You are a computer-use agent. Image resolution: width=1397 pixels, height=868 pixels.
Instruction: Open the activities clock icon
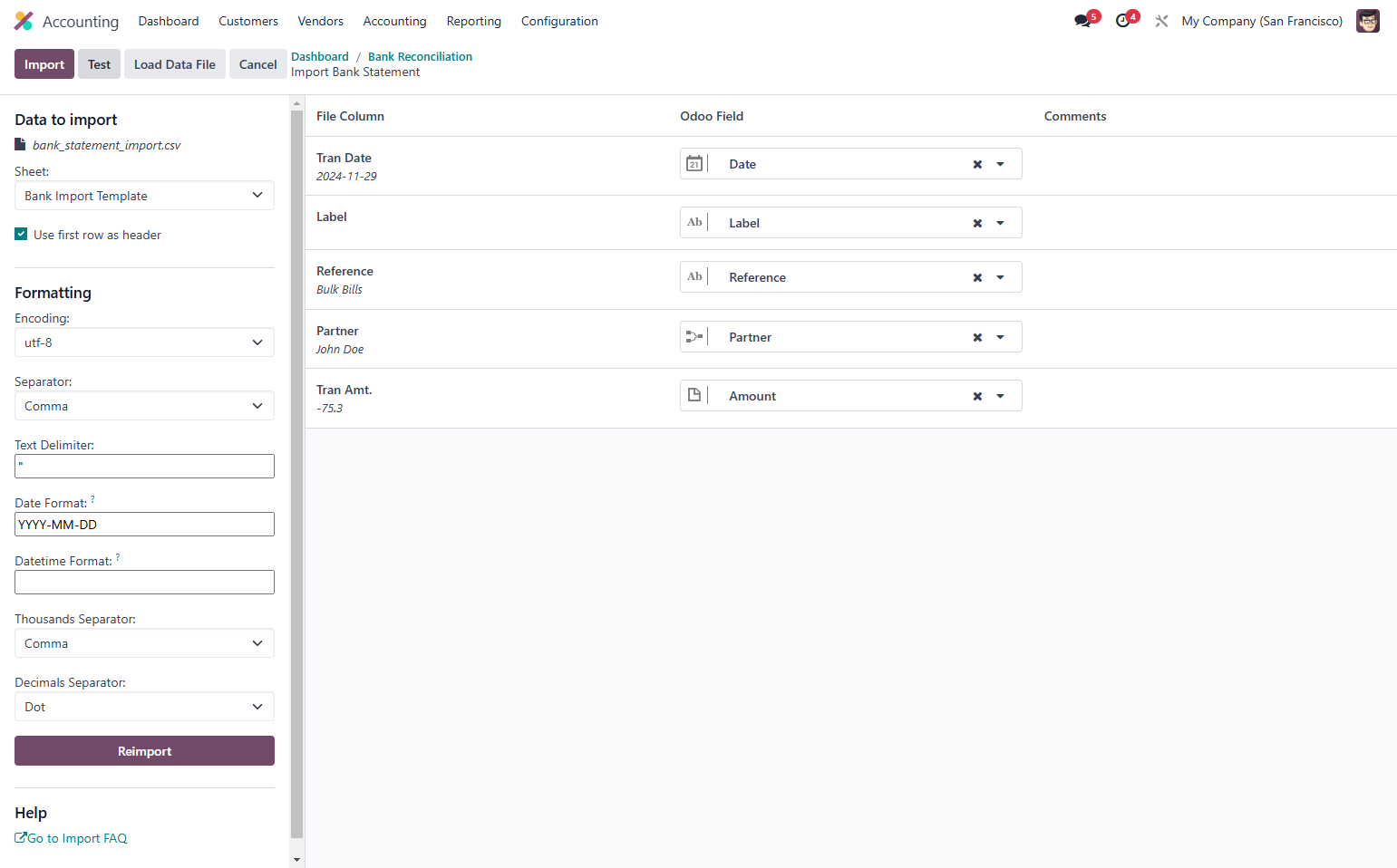click(1123, 21)
